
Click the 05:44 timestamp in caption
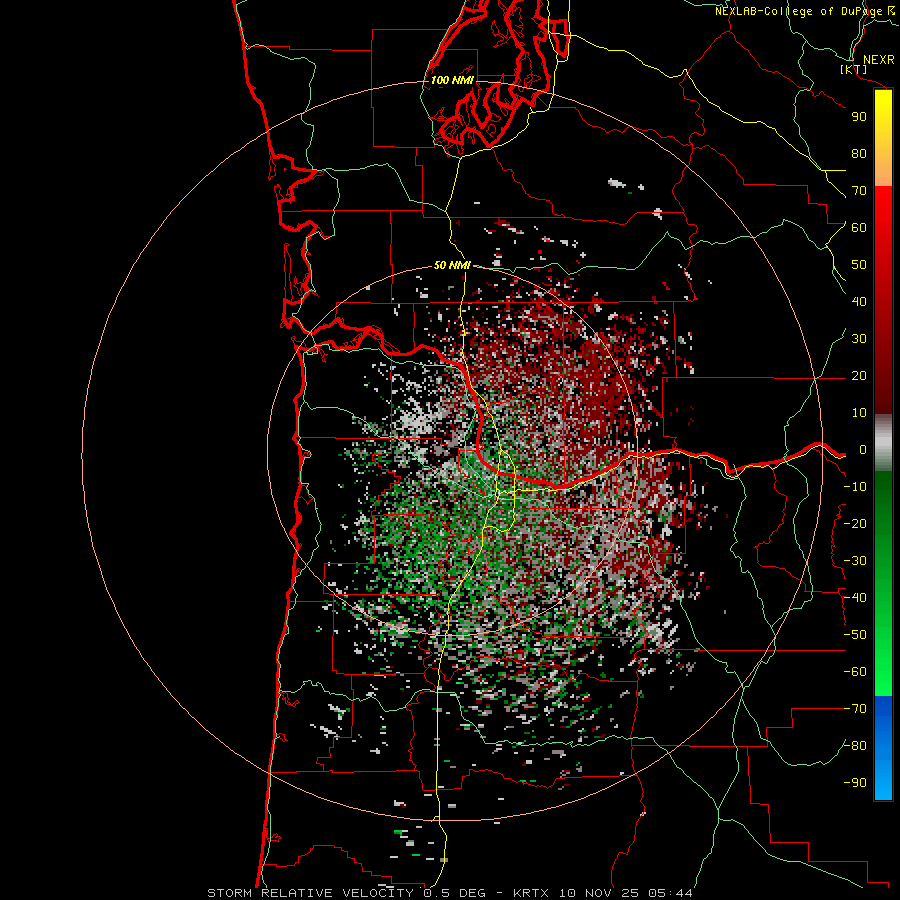pyautogui.click(x=670, y=893)
